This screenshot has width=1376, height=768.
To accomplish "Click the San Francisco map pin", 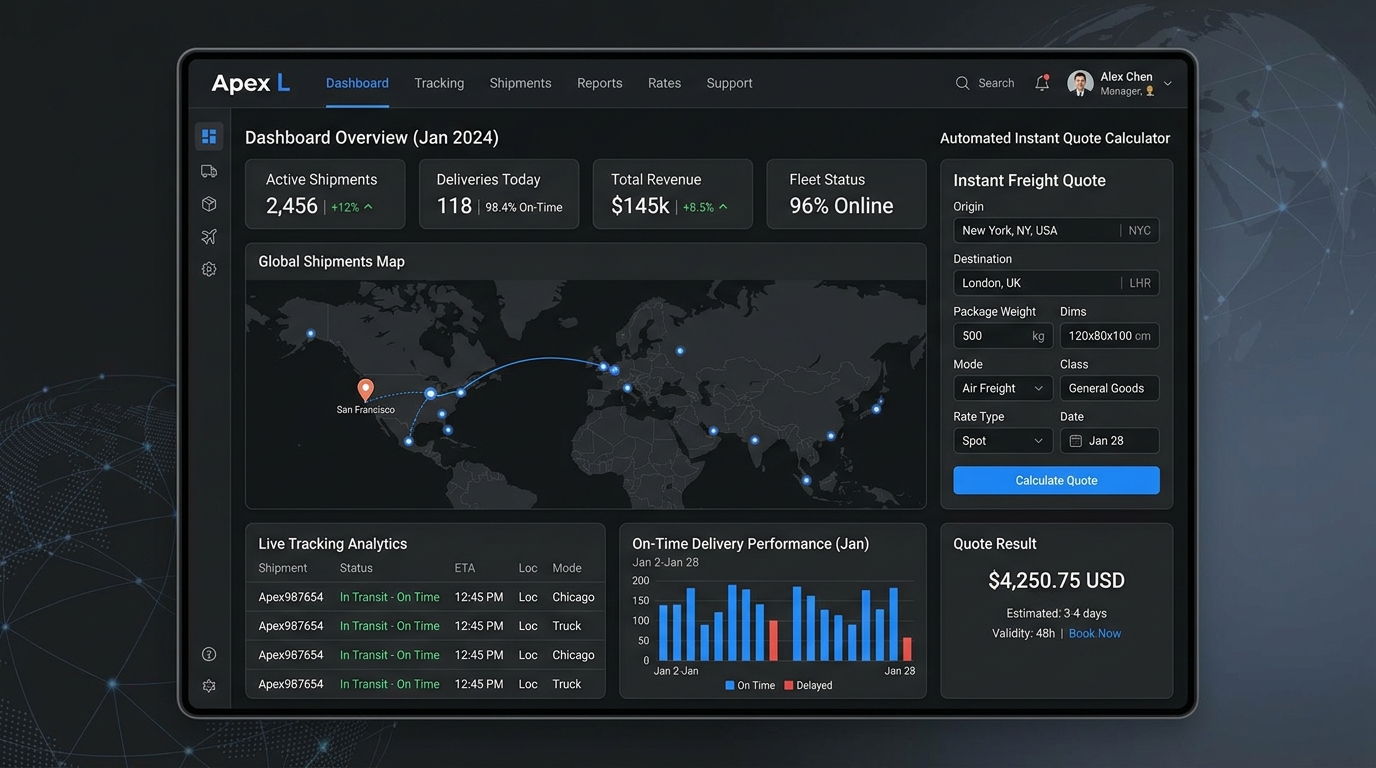I will (366, 390).
